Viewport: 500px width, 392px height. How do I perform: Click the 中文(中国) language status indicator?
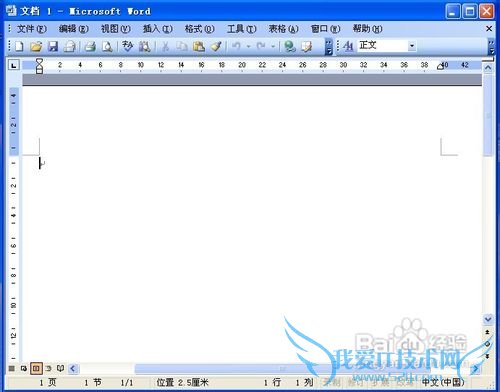pos(443,382)
